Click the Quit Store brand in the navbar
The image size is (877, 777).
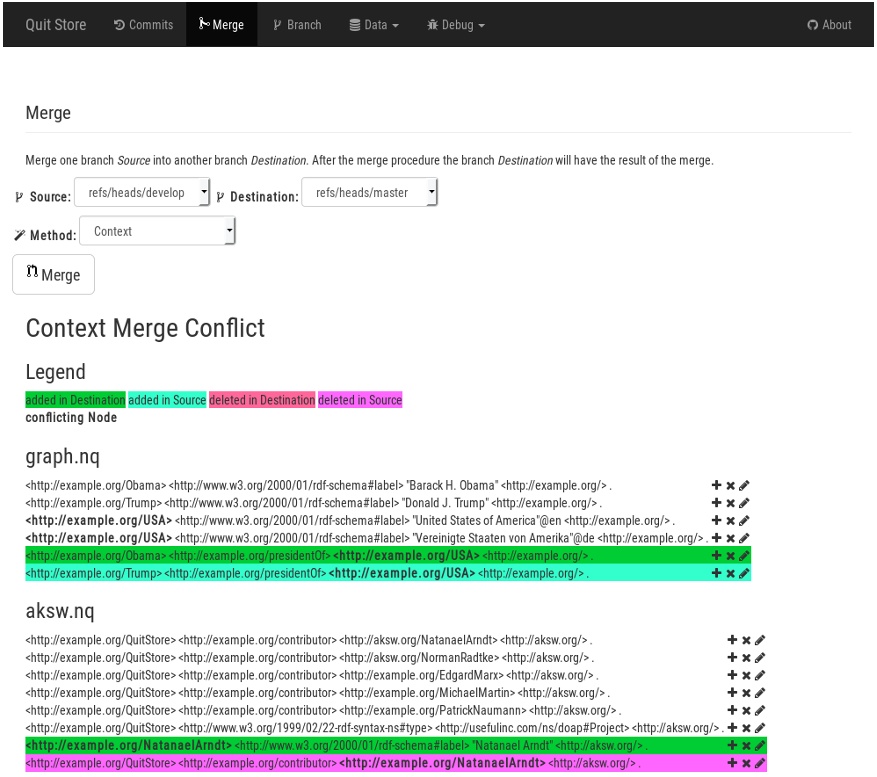pyautogui.click(x=55, y=24)
